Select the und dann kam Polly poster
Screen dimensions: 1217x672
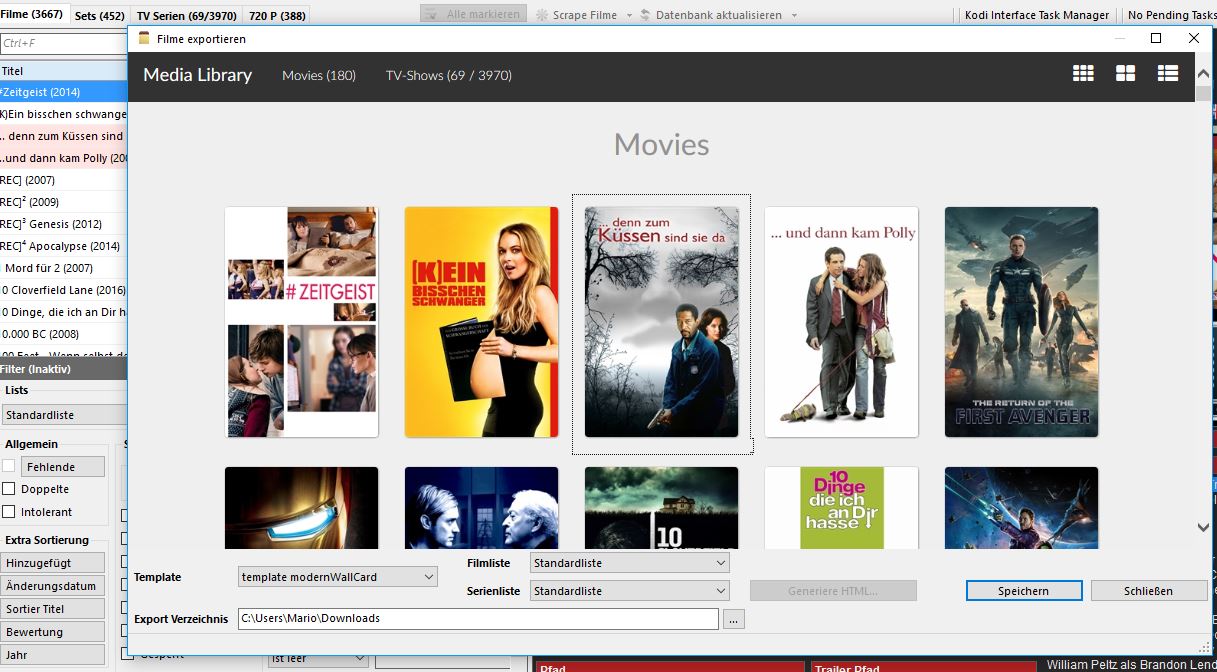click(842, 322)
